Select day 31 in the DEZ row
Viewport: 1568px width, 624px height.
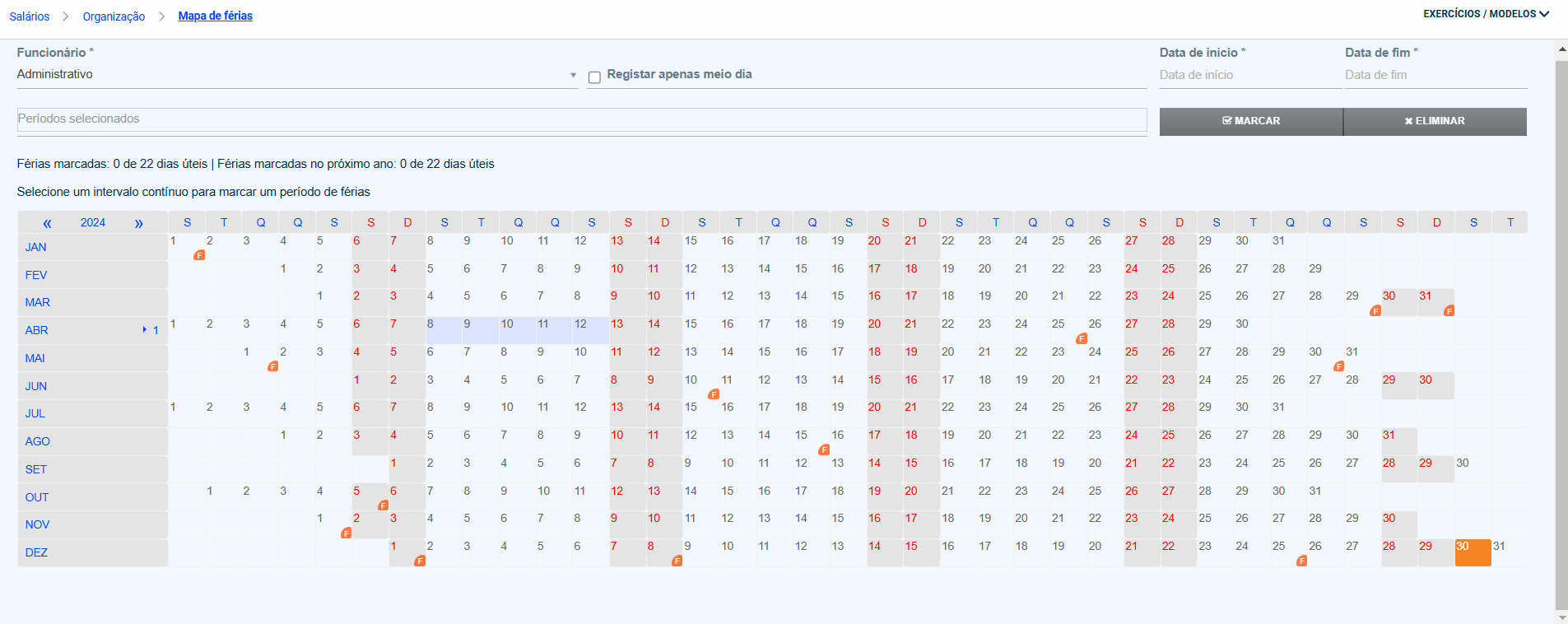tap(1510, 552)
